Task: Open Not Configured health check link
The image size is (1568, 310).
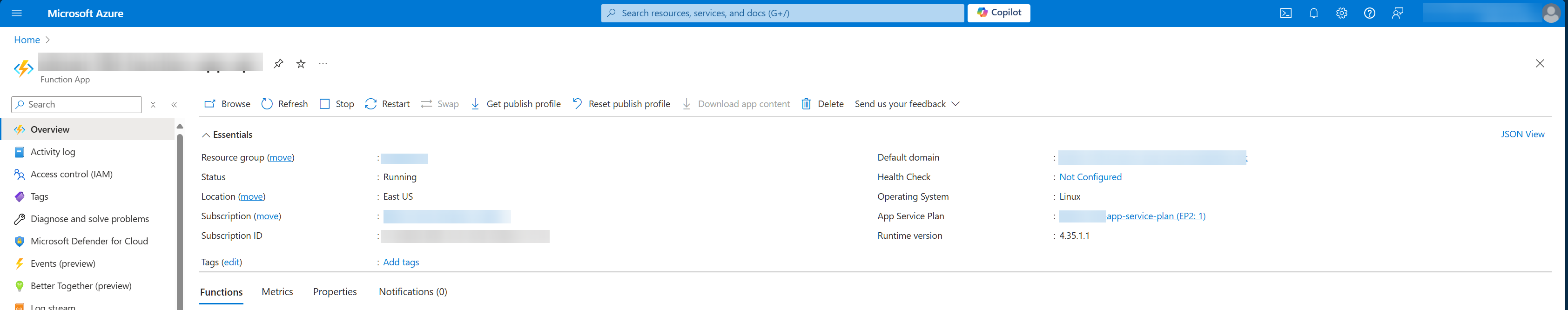Action: tap(1090, 177)
